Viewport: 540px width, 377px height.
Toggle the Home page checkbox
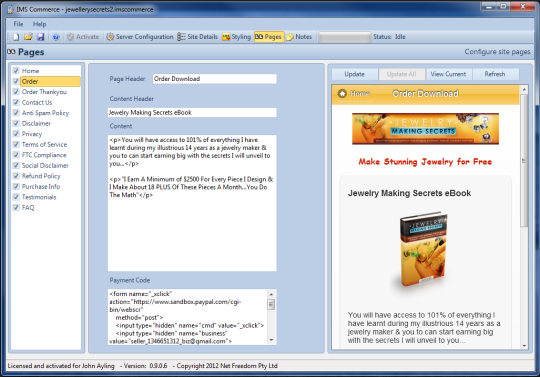16,71
